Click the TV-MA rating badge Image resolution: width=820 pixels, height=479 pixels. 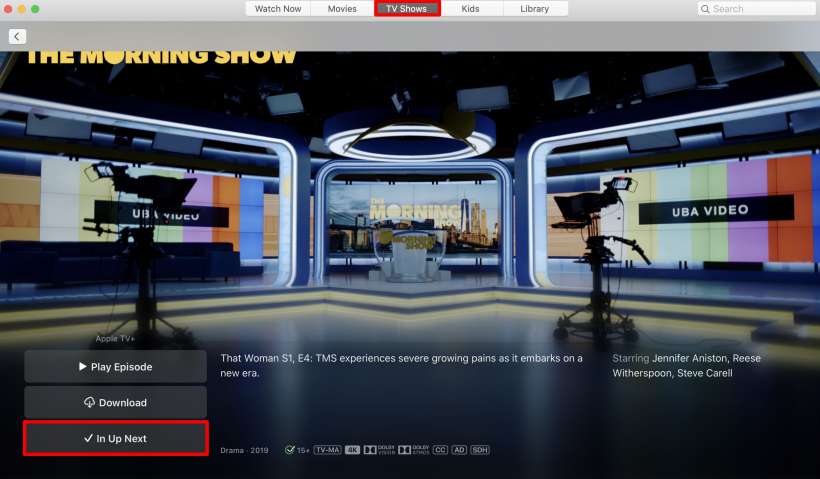point(327,450)
